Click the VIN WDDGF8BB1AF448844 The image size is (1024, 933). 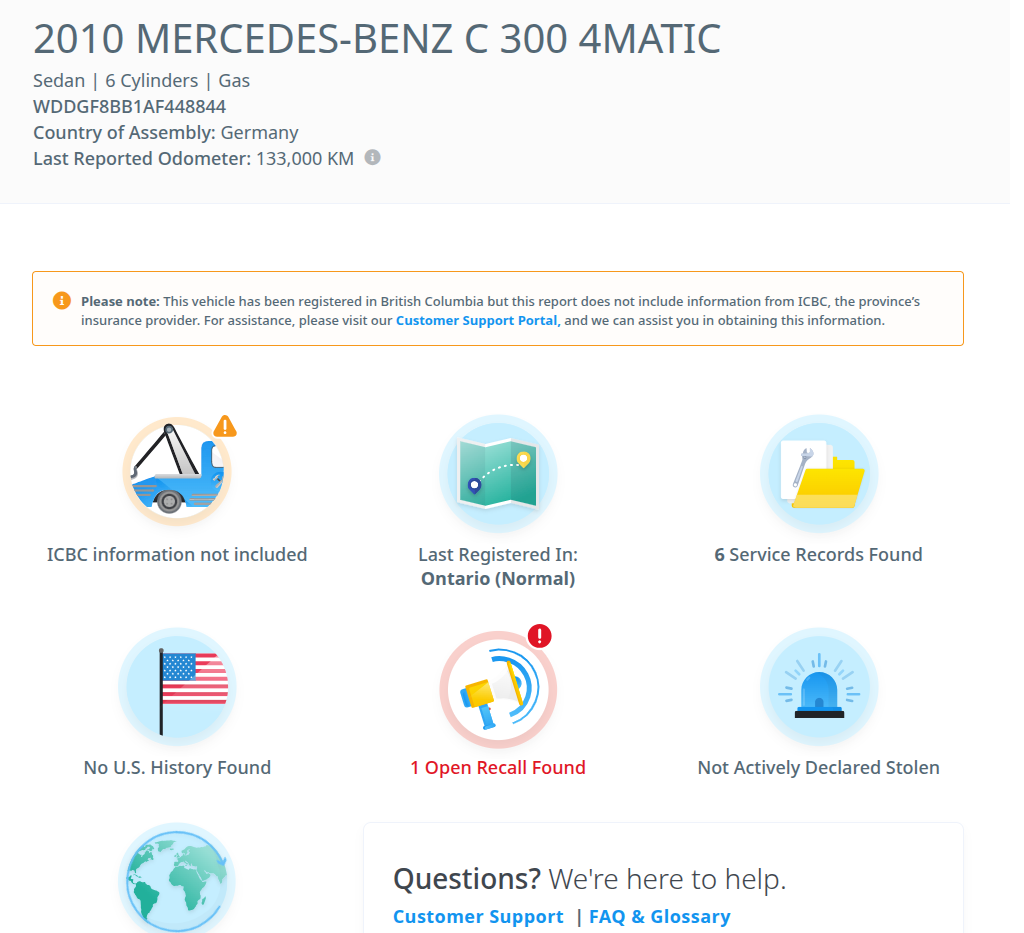pyautogui.click(x=130, y=106)
